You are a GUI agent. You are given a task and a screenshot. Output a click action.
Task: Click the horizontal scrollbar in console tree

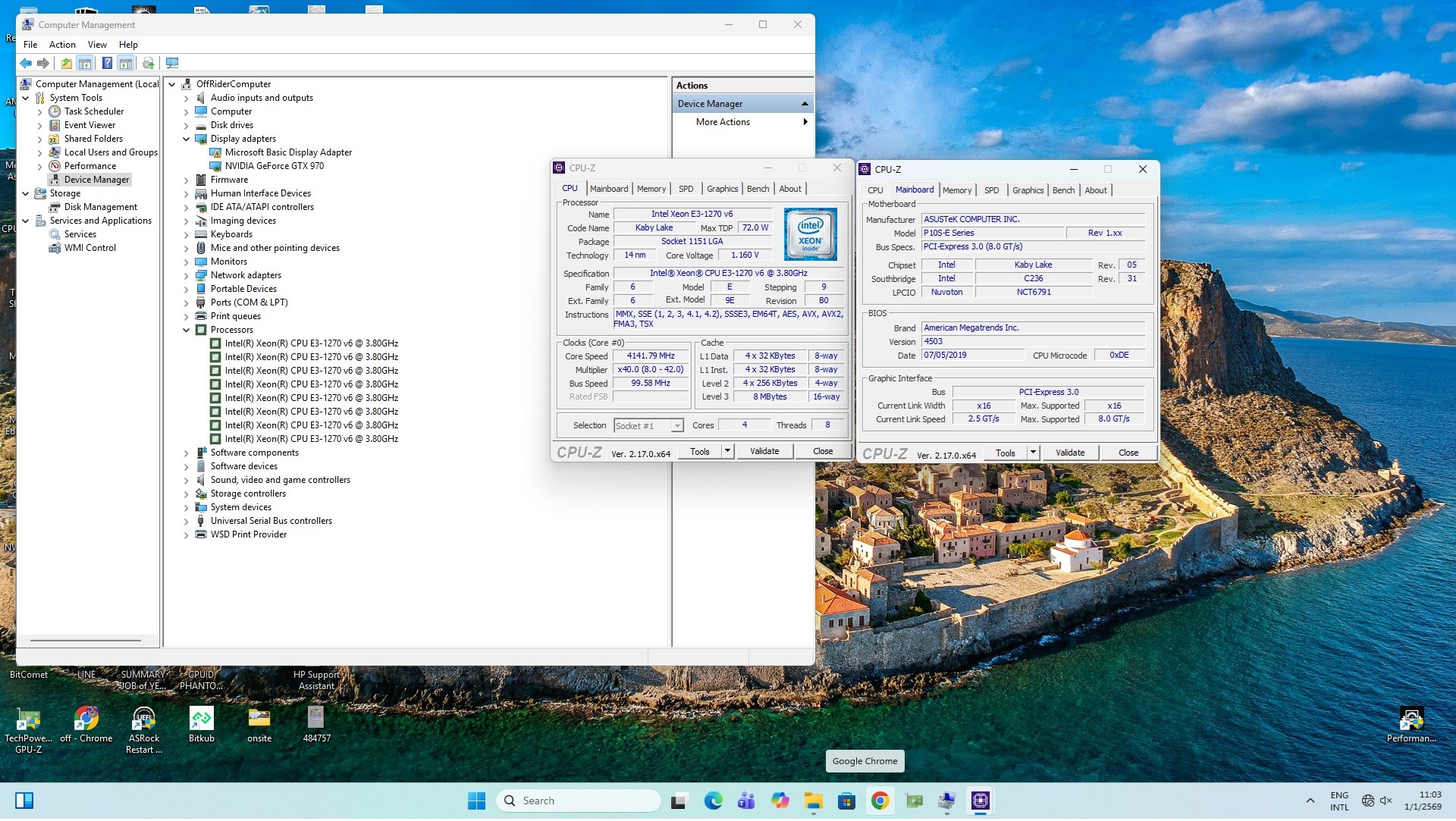click(x=86, y=641)
